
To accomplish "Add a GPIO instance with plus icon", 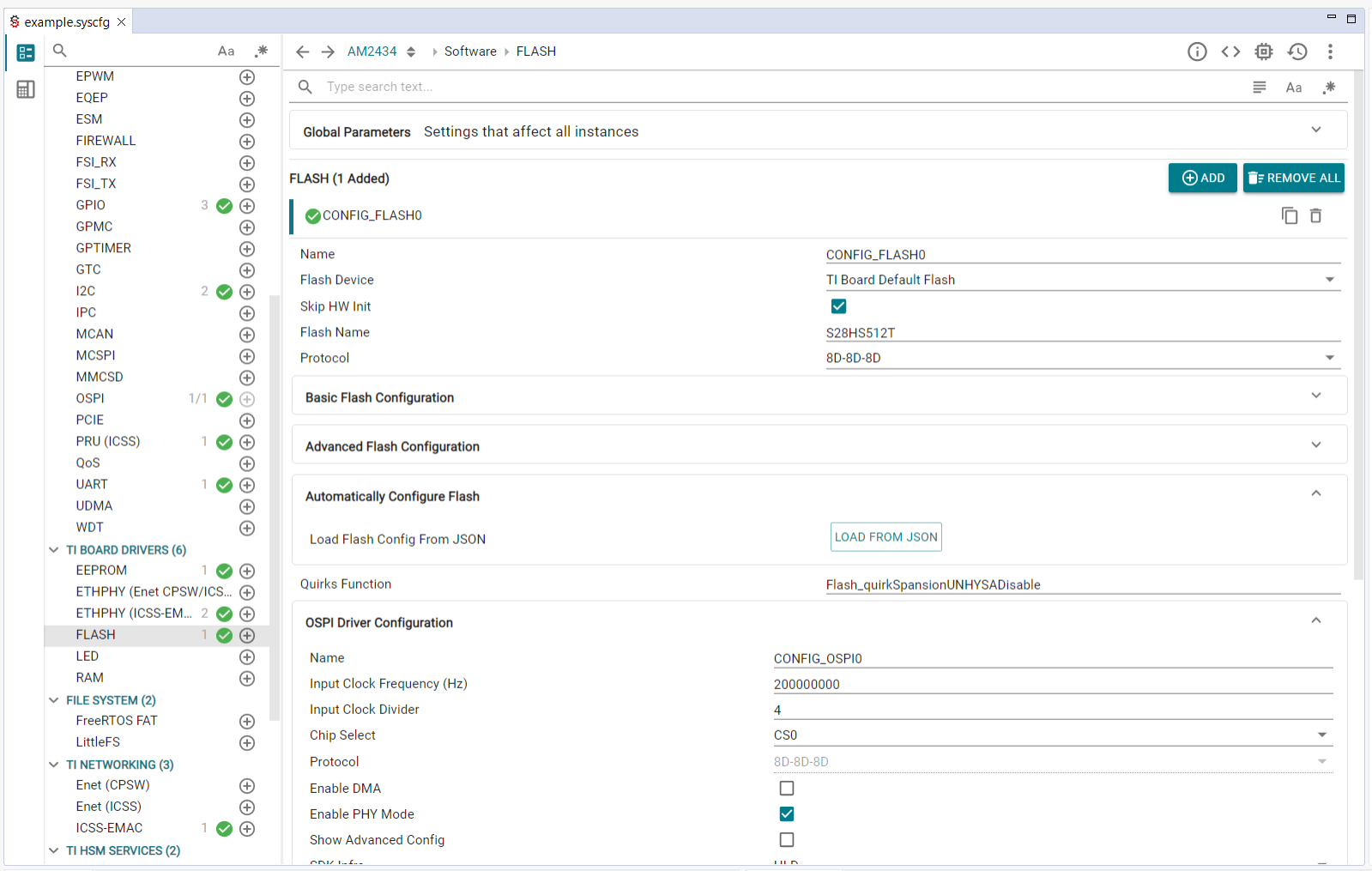I will 247,206.
